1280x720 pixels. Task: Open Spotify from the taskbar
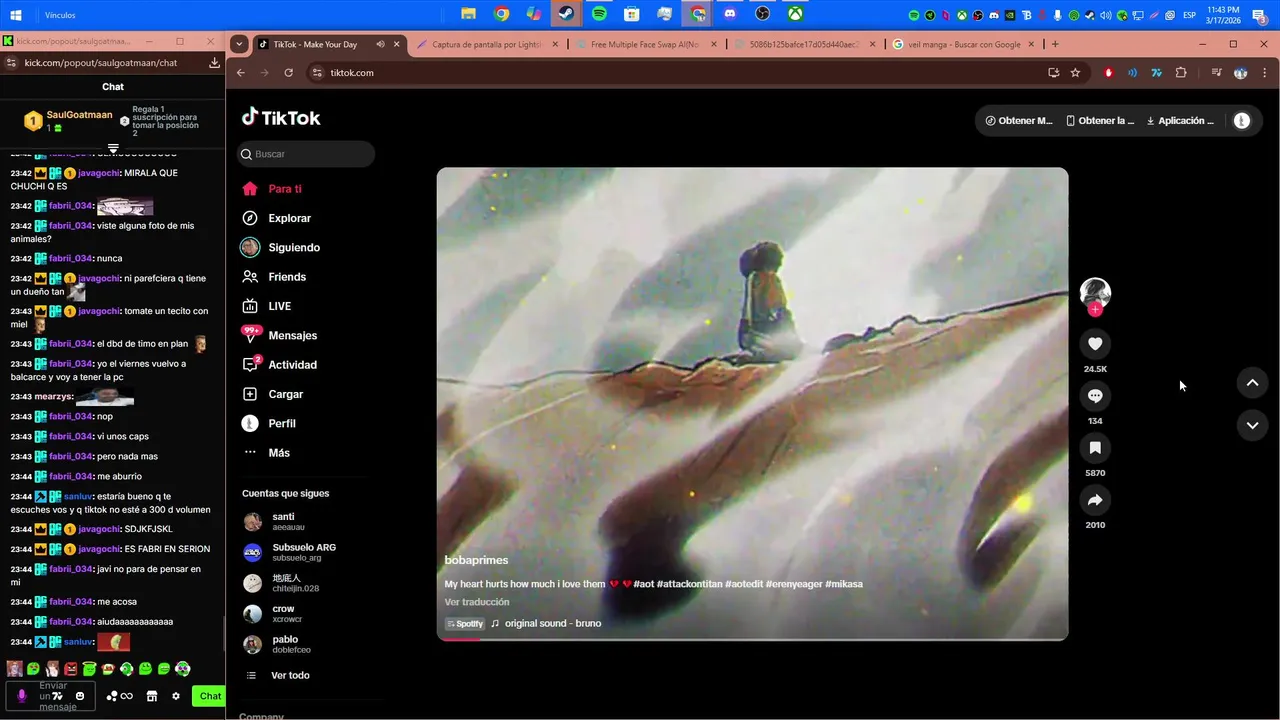pyautogui.click(x=599, y=14)
